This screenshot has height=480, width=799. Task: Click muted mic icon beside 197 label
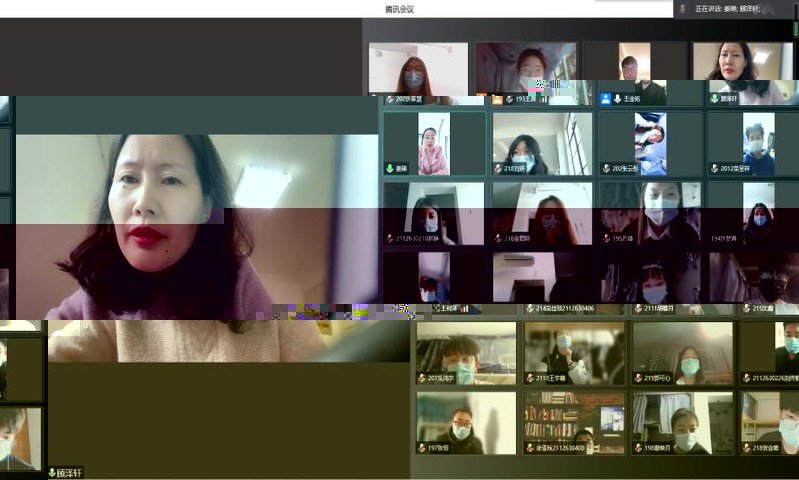422,448
